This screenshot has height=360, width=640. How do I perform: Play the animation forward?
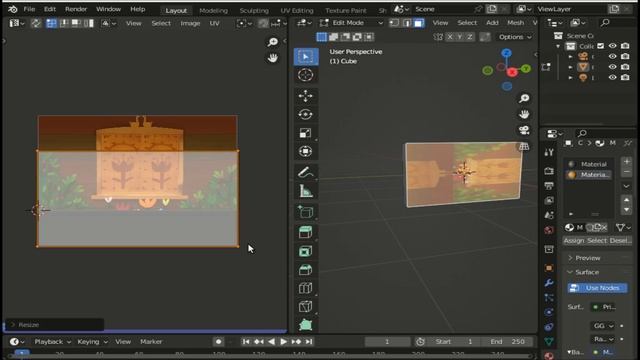pyautogui.click(x=283, y=342)
